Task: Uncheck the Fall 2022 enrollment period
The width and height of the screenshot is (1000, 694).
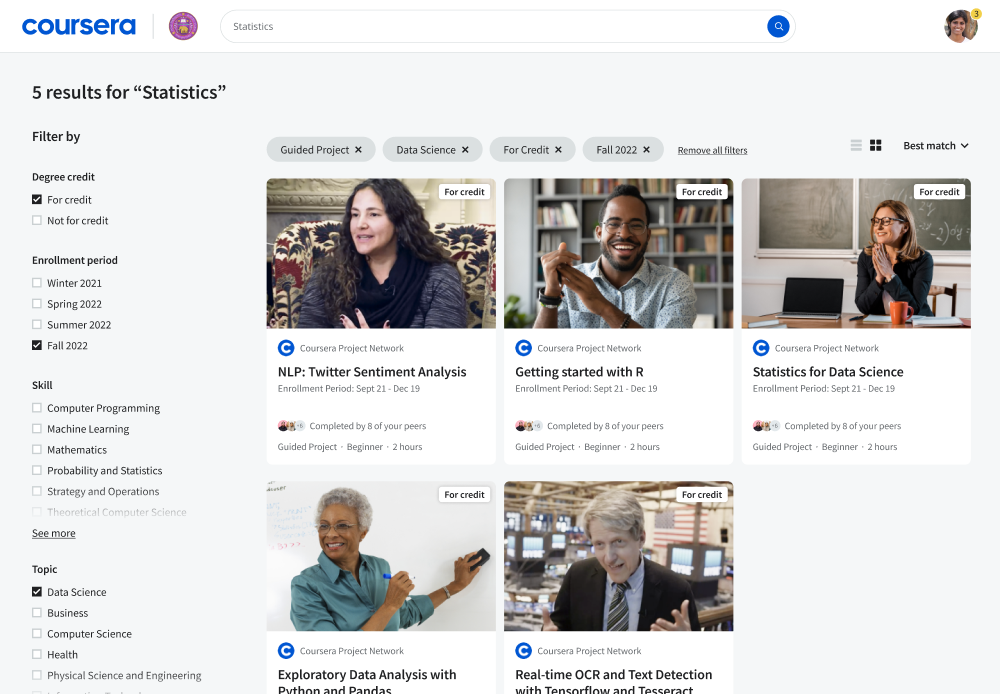Action: coord(37,345)
